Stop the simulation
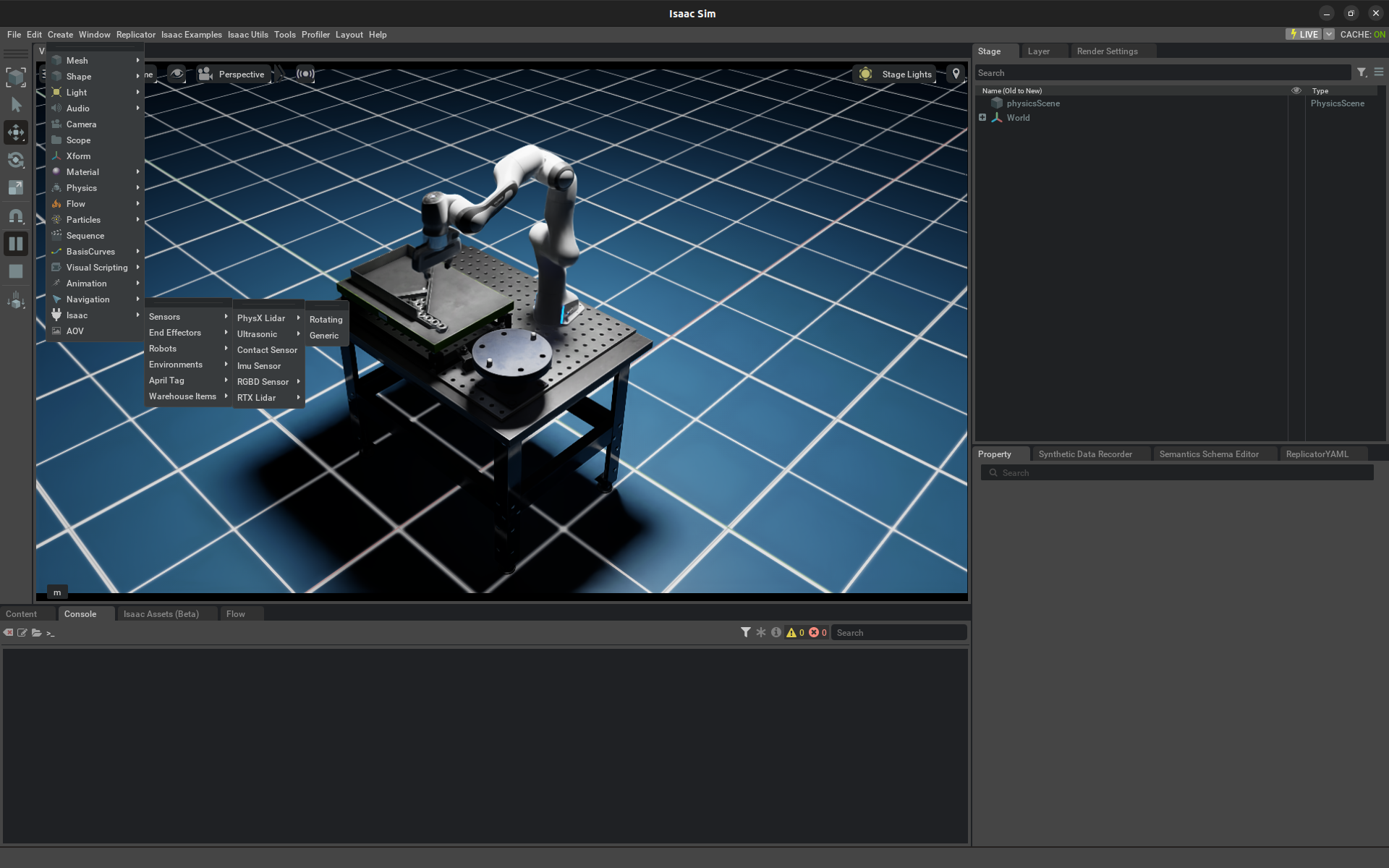1389x868 pixels. [16, 271]
